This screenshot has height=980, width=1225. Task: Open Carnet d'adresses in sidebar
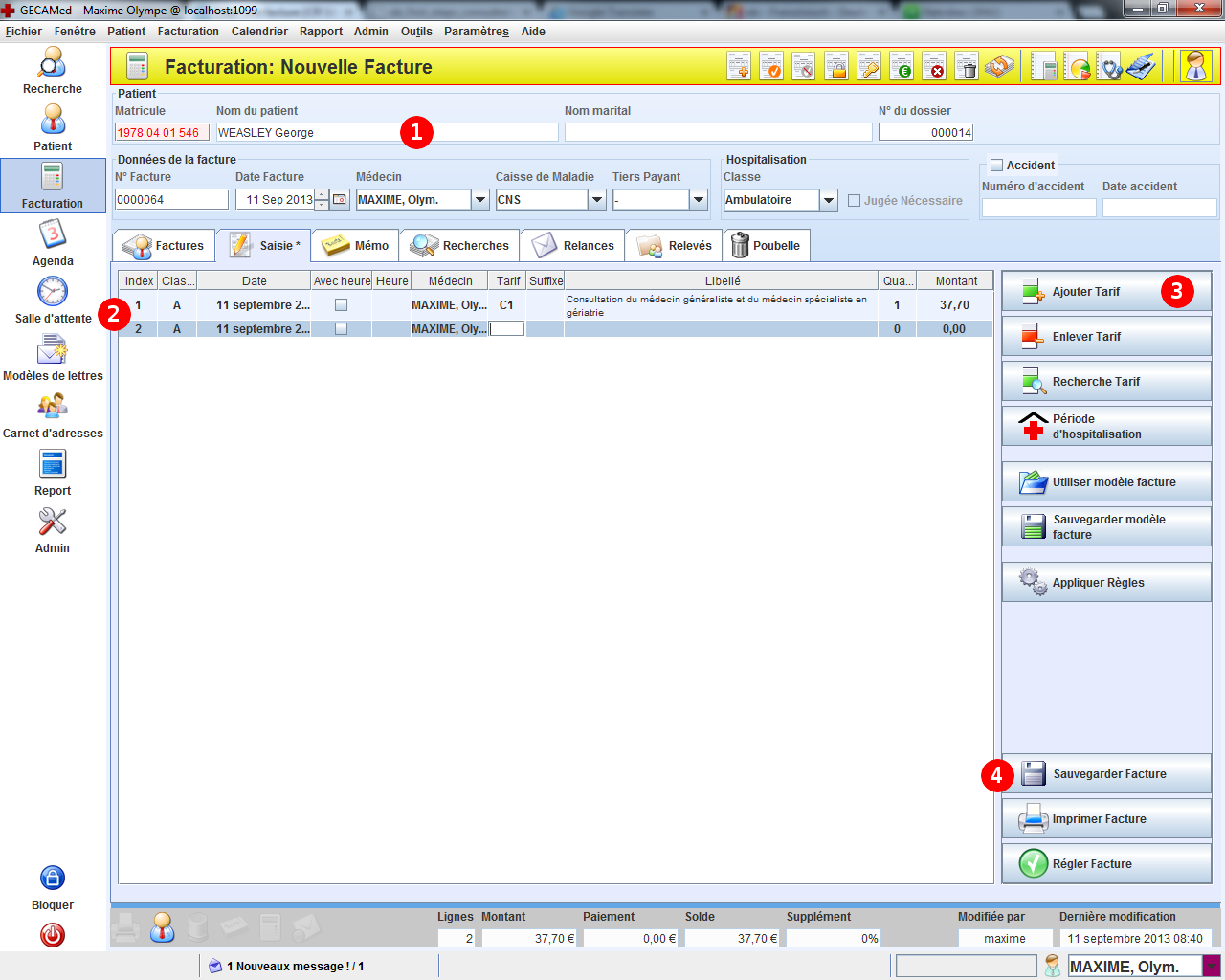[x=52, y=407]
